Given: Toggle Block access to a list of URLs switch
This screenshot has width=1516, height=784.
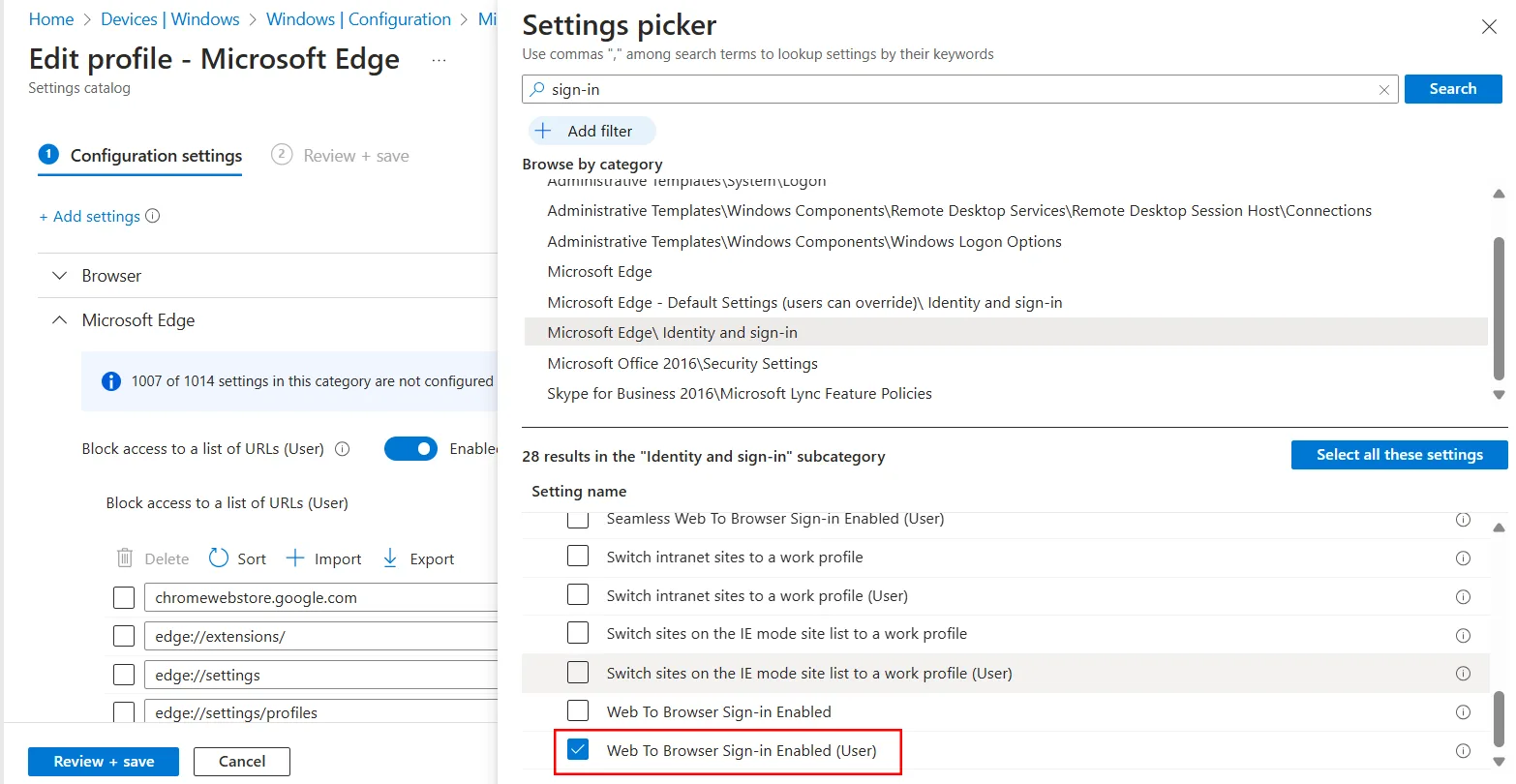Looking at the screenshot, I should coord(410,448).
